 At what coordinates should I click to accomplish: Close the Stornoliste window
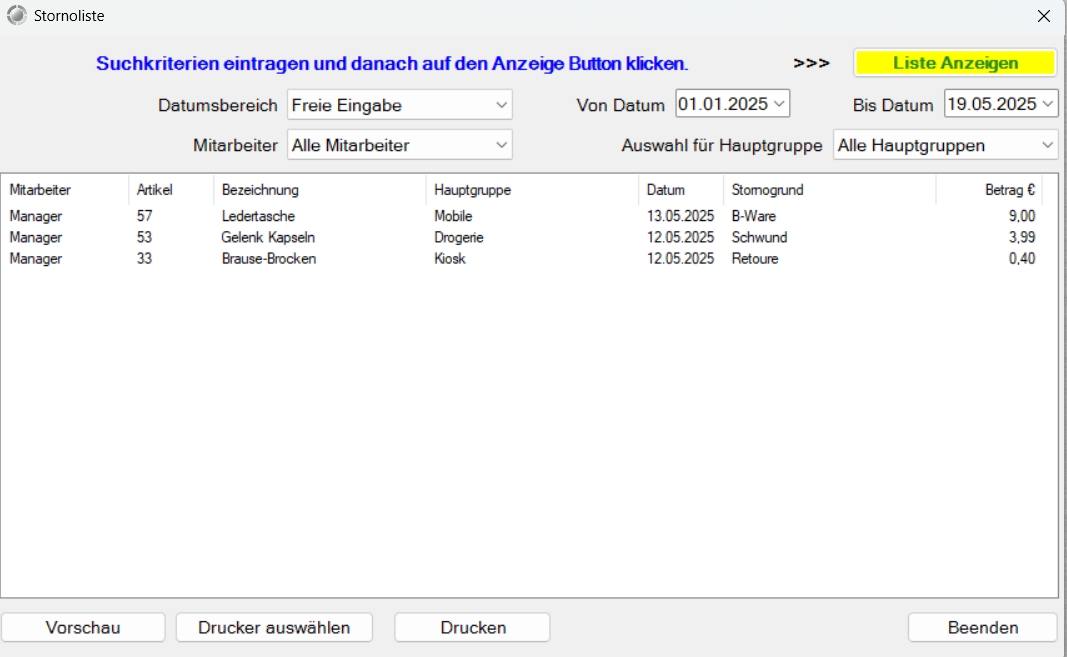(1043, 16)
